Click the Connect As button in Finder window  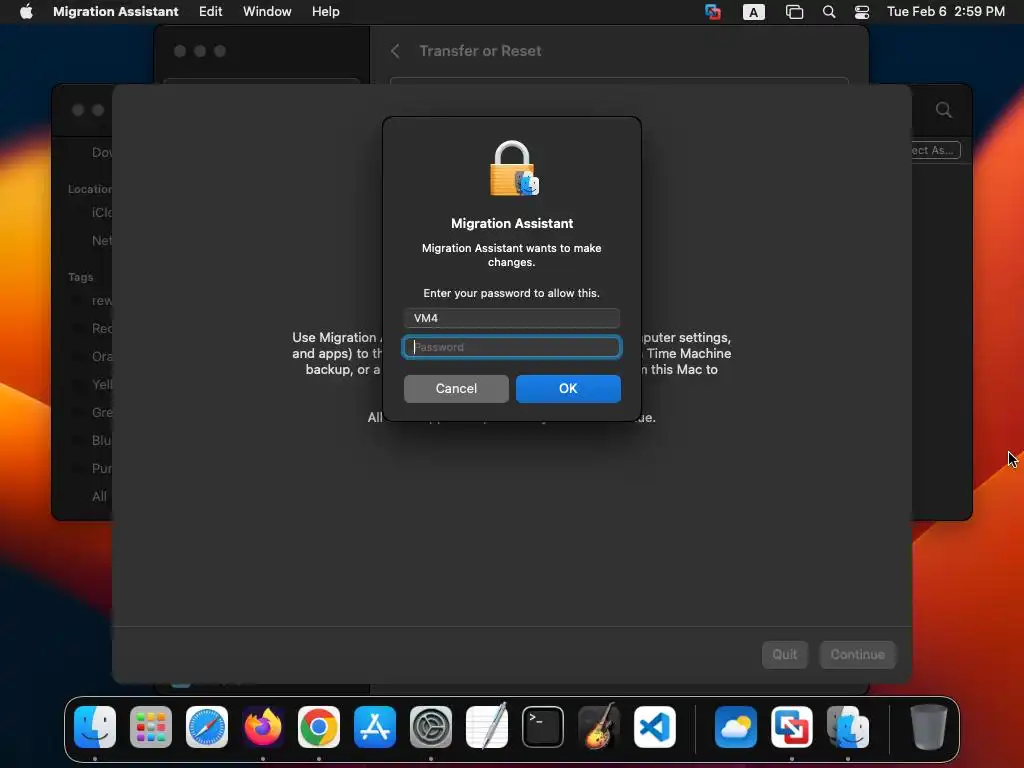click(x=935, y=150)
